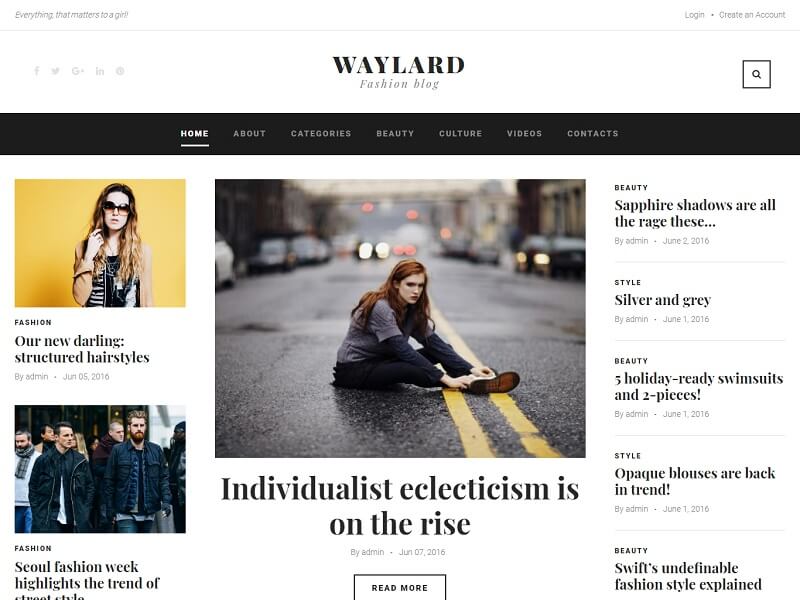Open the Pinterest circle icon
800x600 pixels.
pyautogui.click(x=120, y=71)
